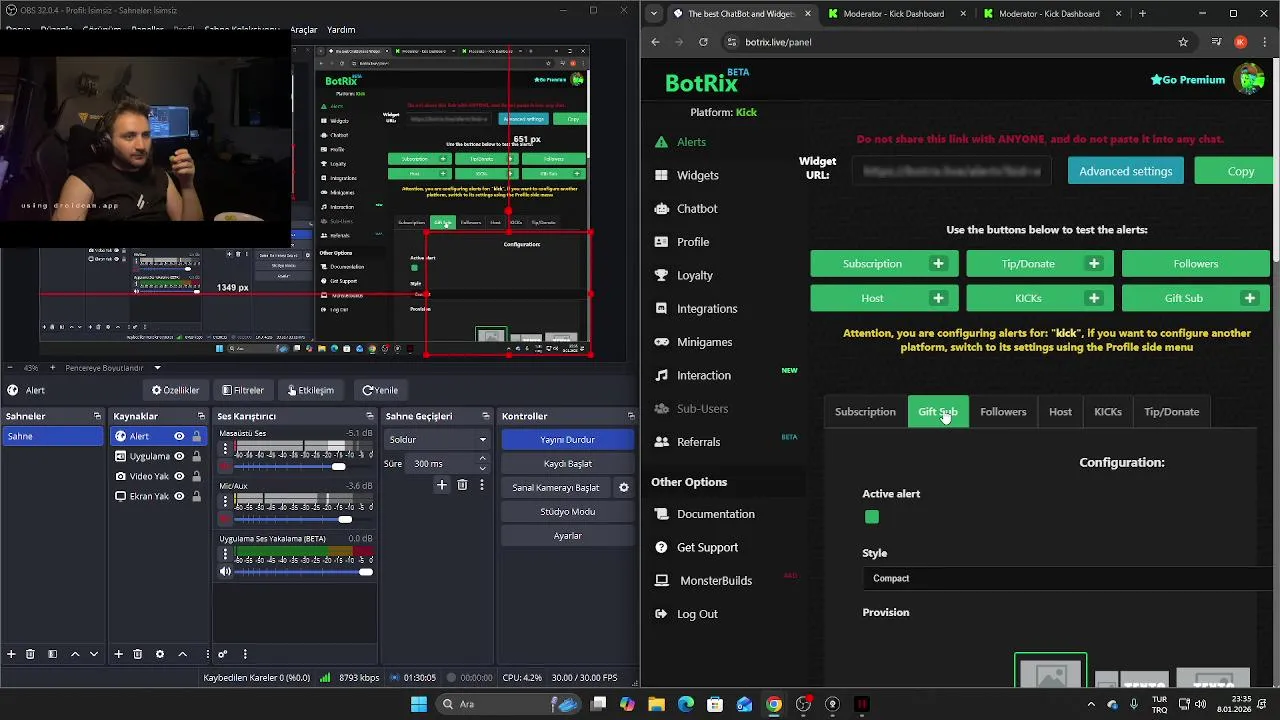The width and height of the screenshot is (1280, 720).
Task: Open the Windows Start menu
Action: 419,704
